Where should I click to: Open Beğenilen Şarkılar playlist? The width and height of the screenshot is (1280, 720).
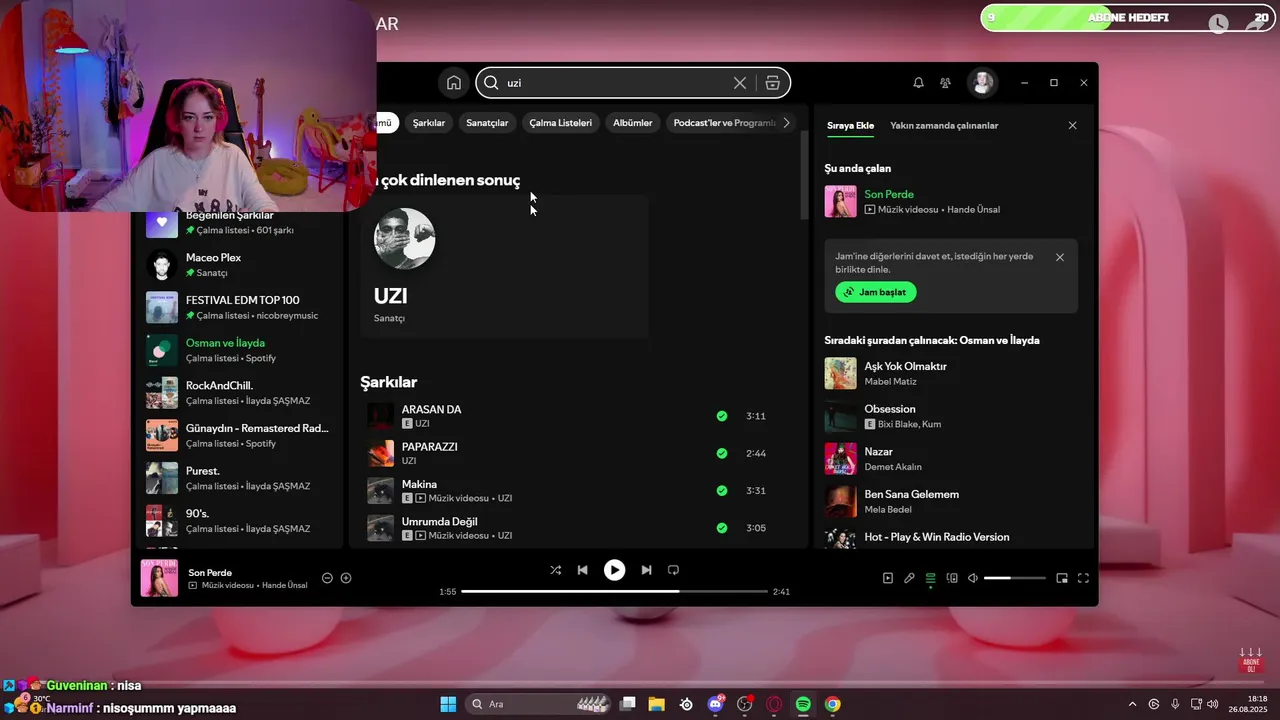240,222
